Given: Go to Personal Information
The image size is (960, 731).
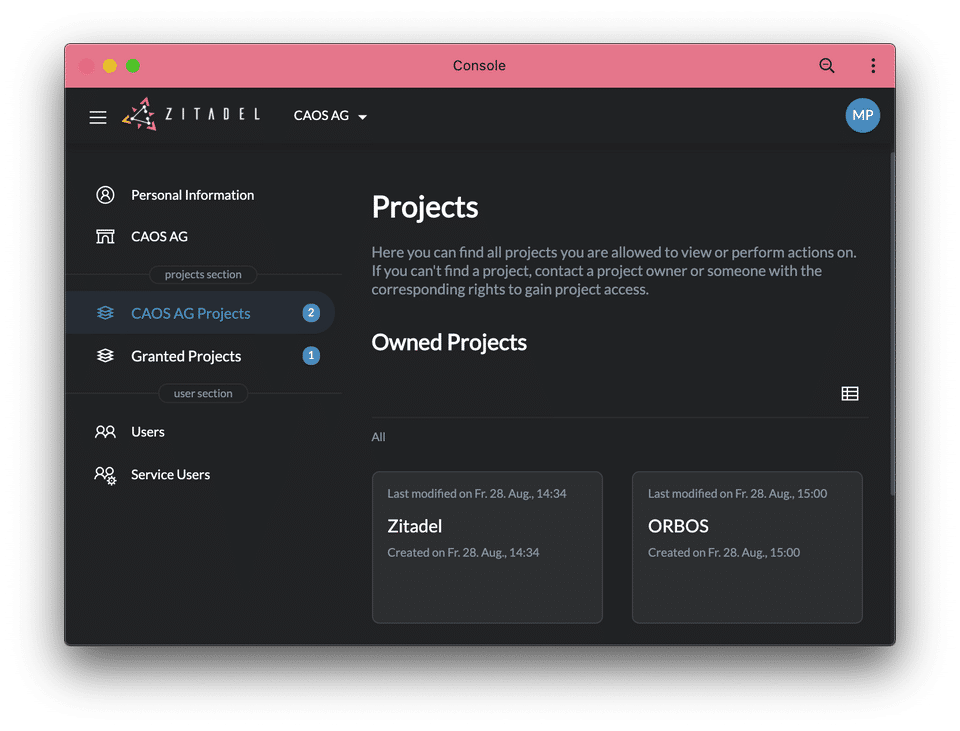Looking at the screenshot, I should click(x=192, y=195).
